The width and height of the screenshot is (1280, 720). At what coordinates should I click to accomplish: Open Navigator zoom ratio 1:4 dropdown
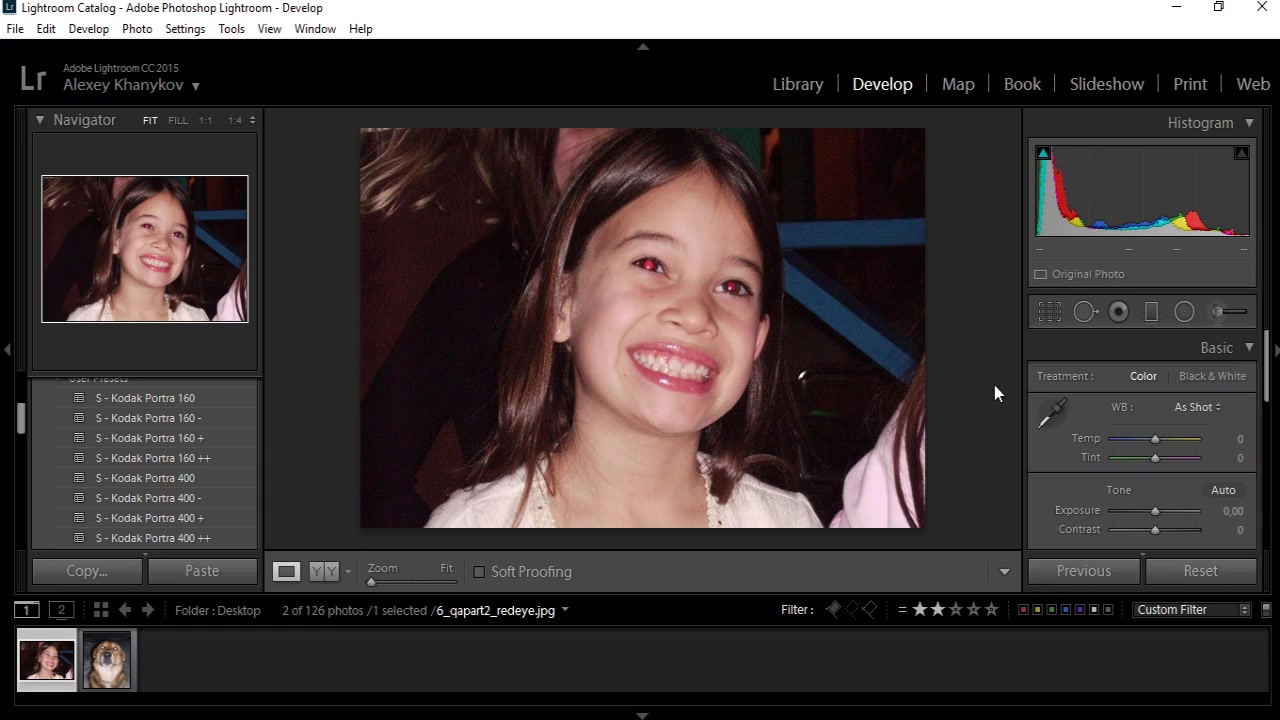[x=241, y=120]
